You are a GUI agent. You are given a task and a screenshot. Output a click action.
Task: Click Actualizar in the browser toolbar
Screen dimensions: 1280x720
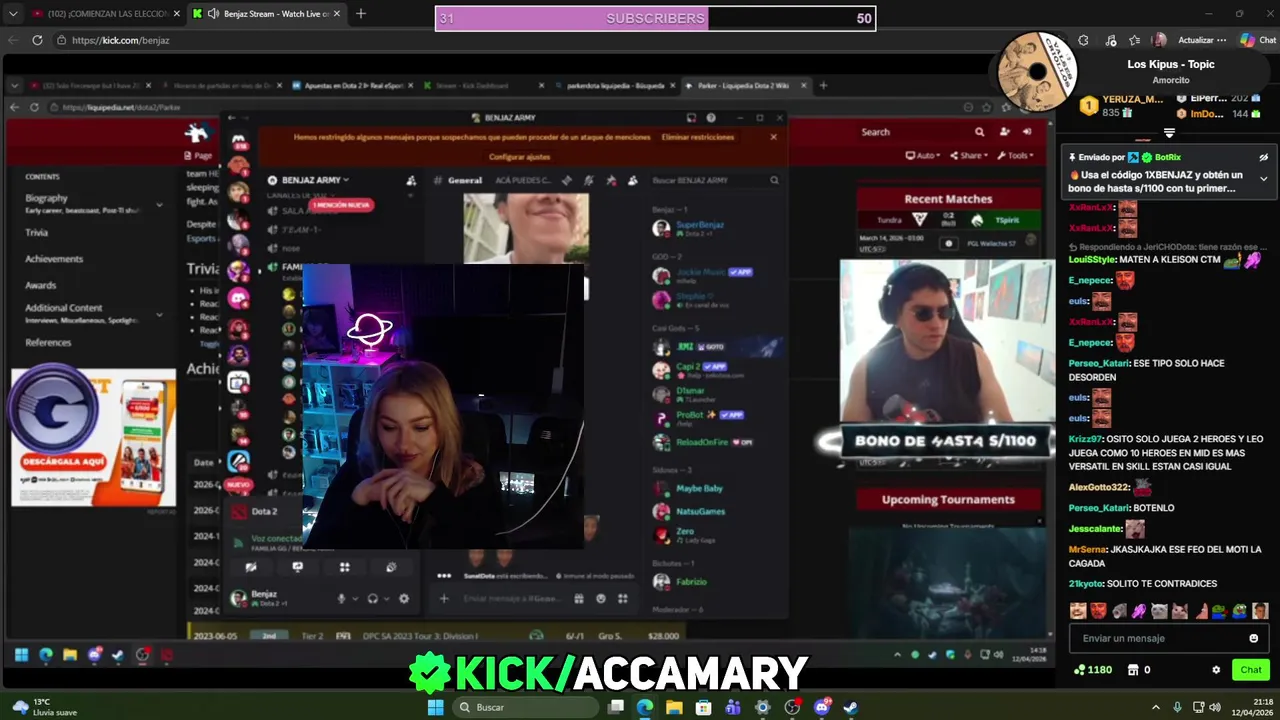pyautogui.click(x=1202, y=40)
